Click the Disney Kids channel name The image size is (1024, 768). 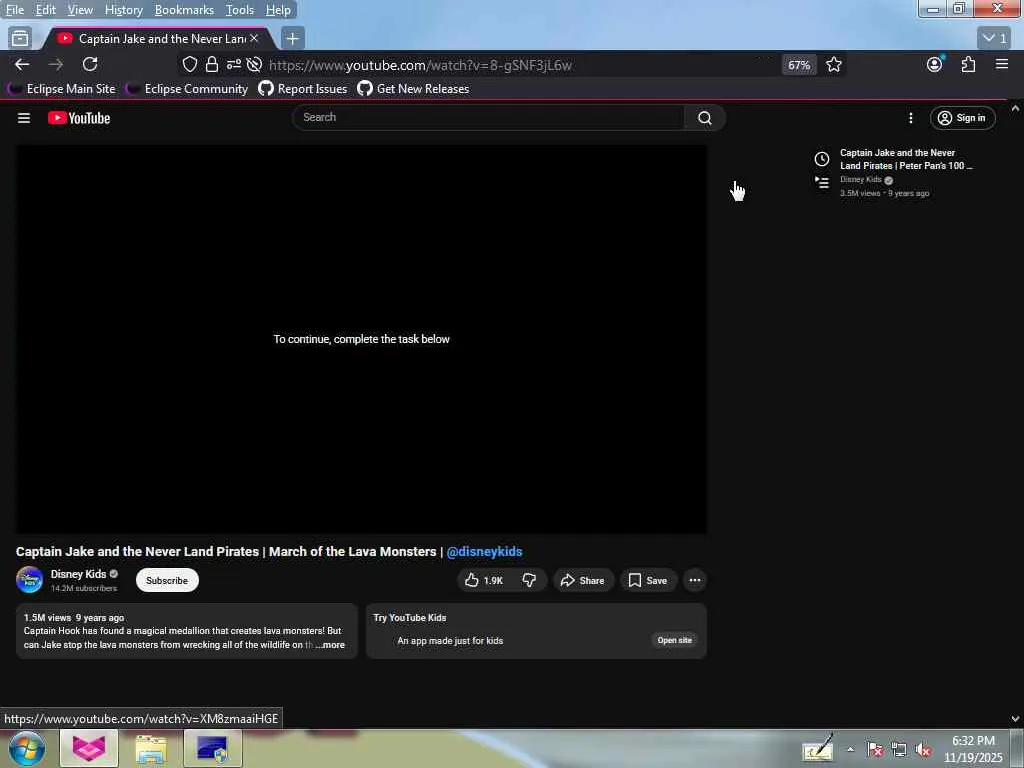tap(78, 574)
